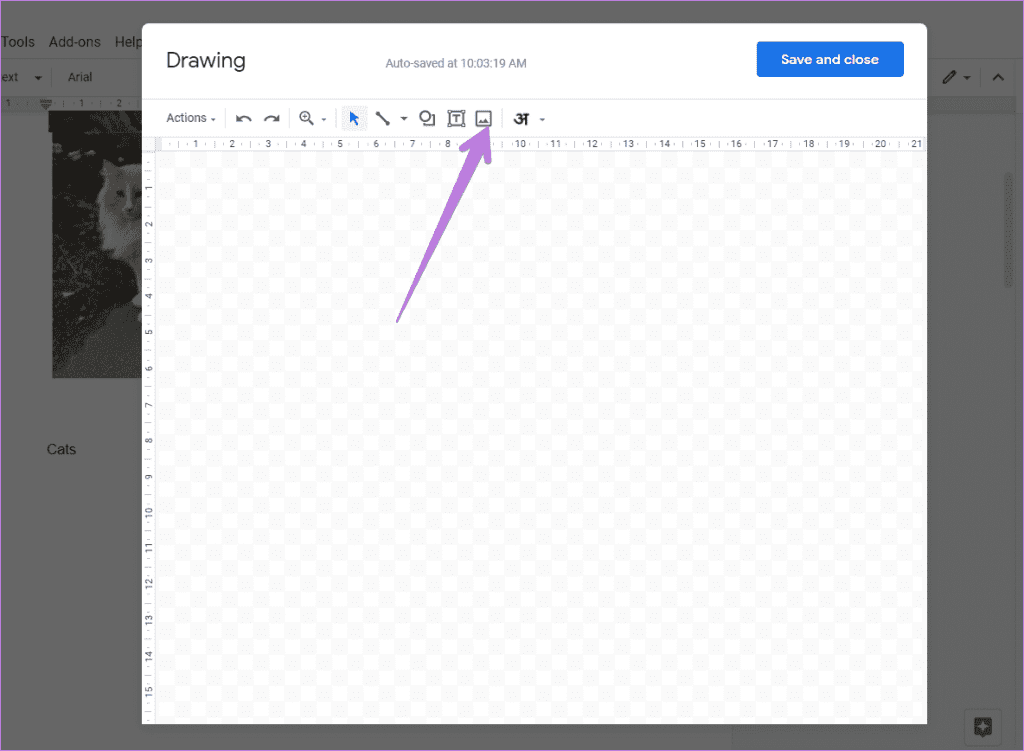
Task: Activate the Select arrow tool
Action: (x=354, y=118)
